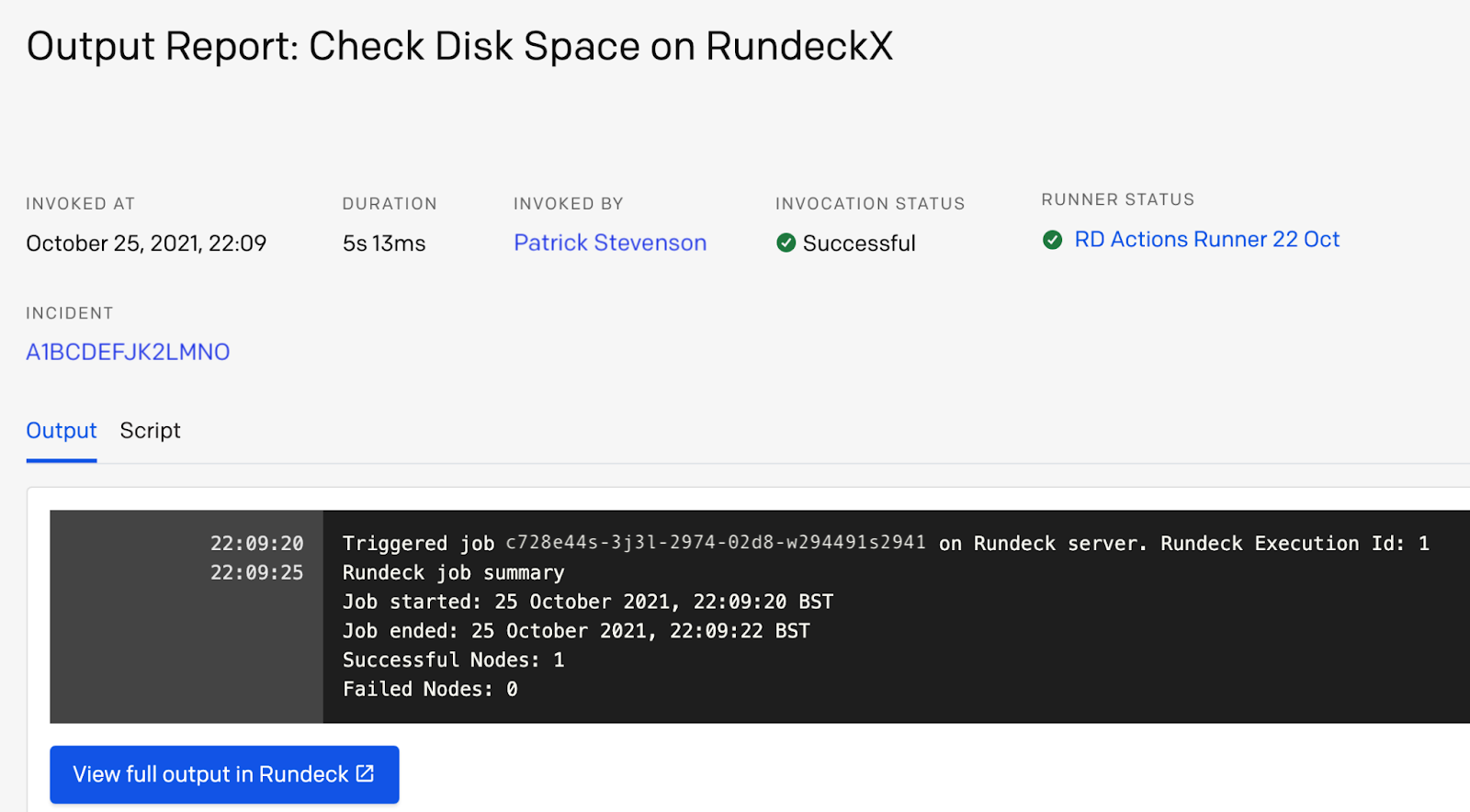Click the INVOCATION STATUS label

[870, 204]
